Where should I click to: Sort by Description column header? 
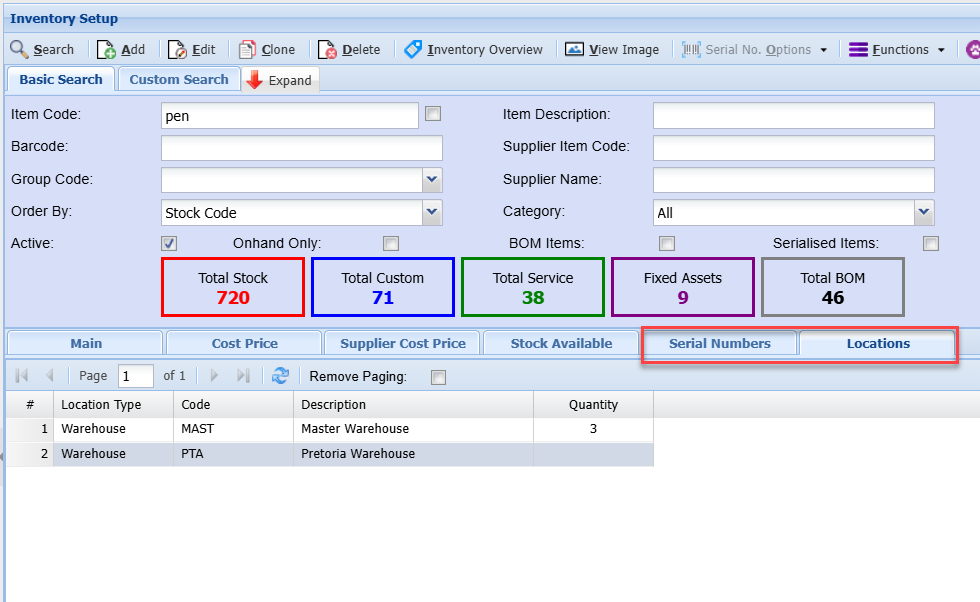click(413, 404)
